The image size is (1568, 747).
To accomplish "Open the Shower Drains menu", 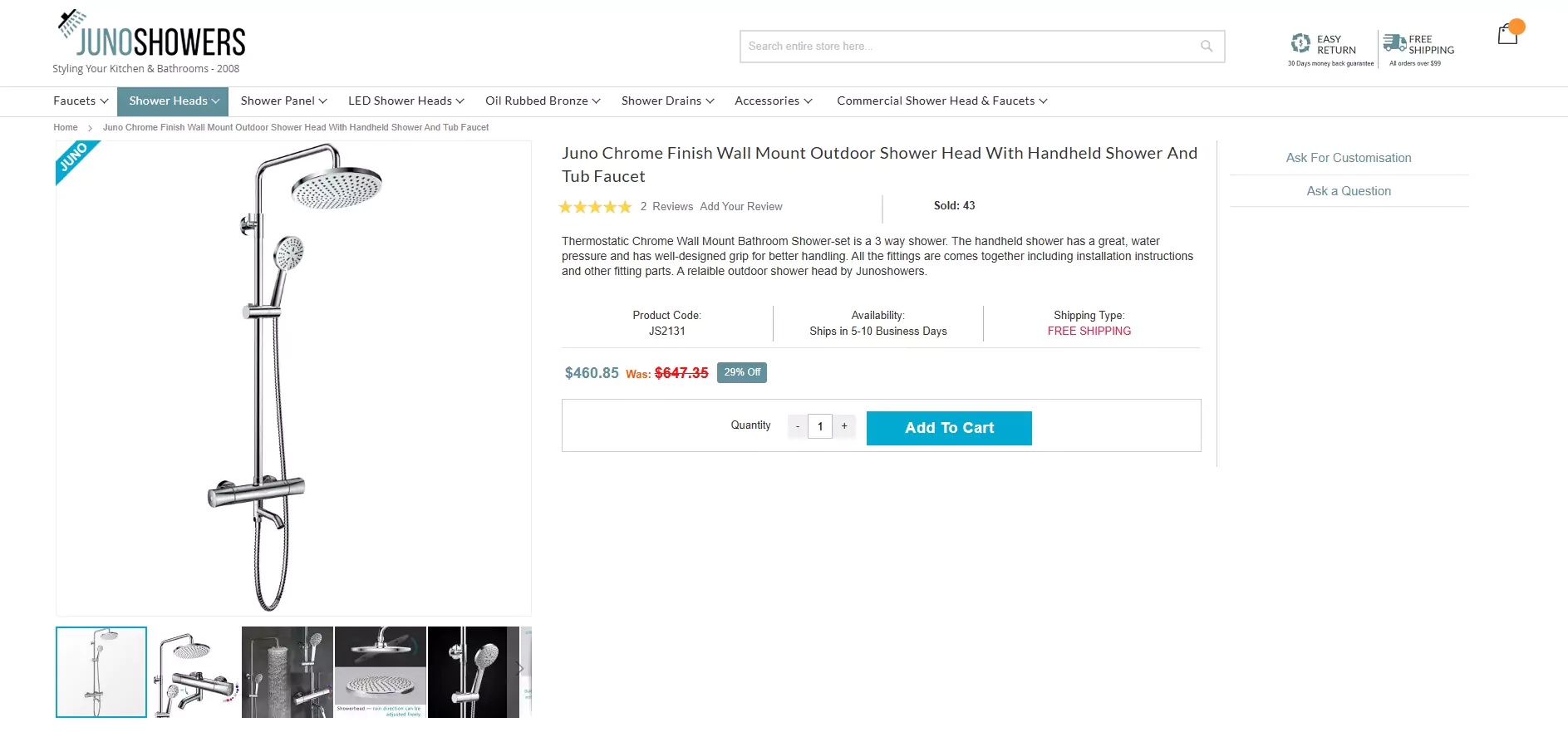I will [x=668, y=101].
